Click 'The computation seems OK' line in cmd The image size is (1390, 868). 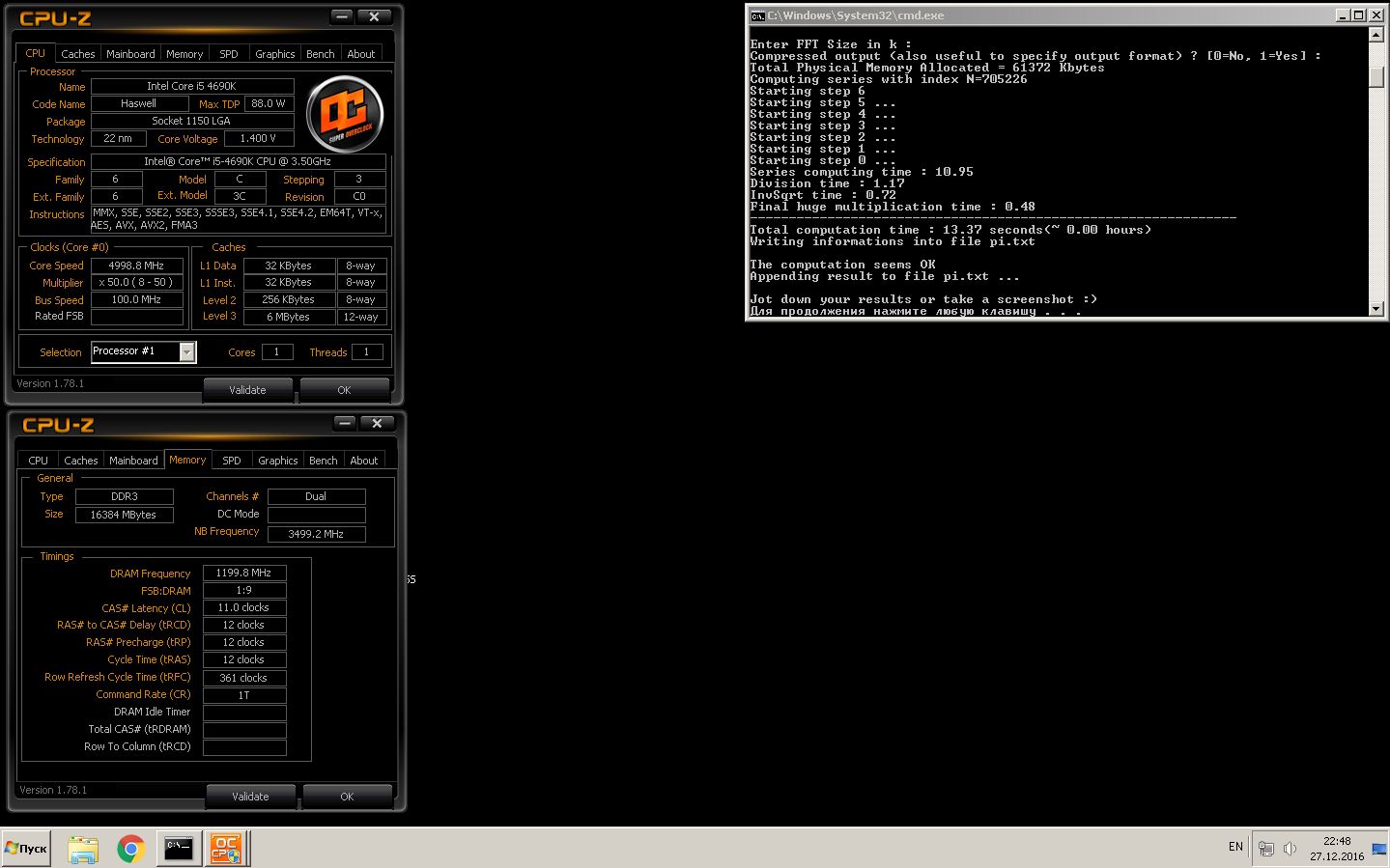pyautogui.click(x=842, y=265)
